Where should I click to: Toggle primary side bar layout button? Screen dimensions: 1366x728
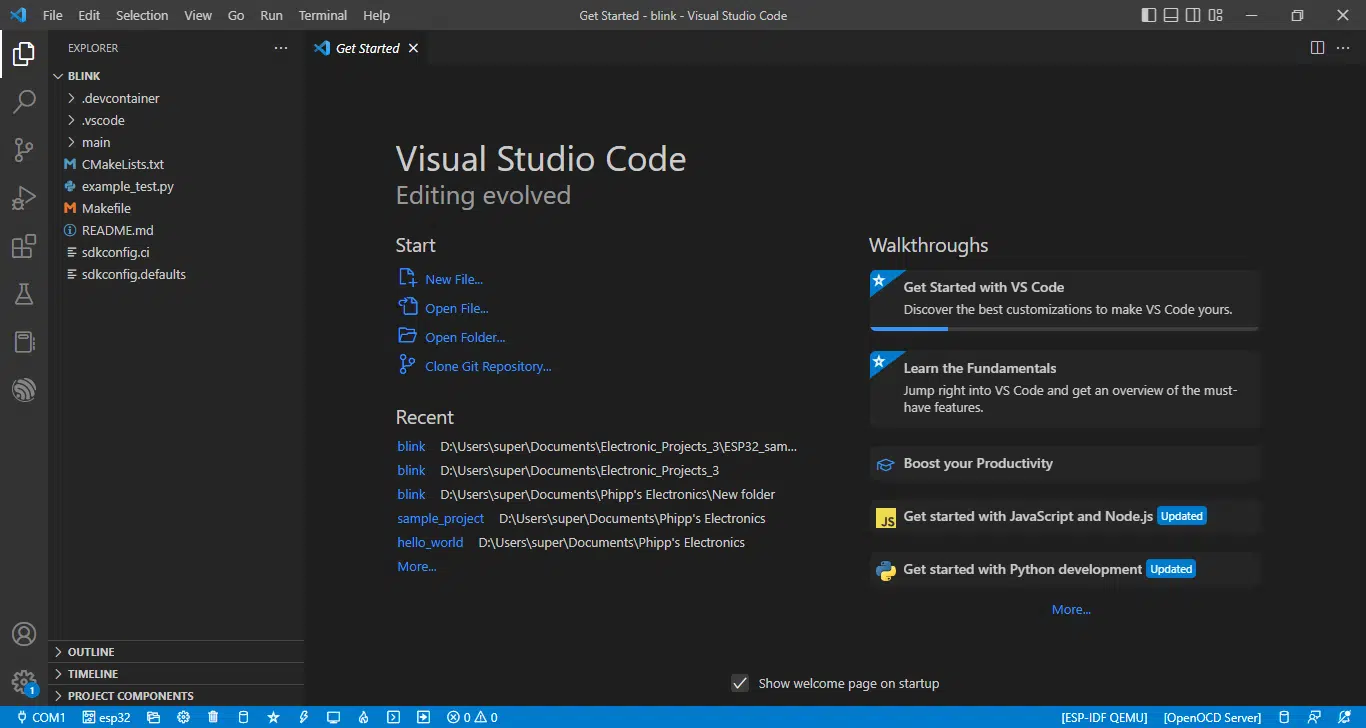point(1148,15)
